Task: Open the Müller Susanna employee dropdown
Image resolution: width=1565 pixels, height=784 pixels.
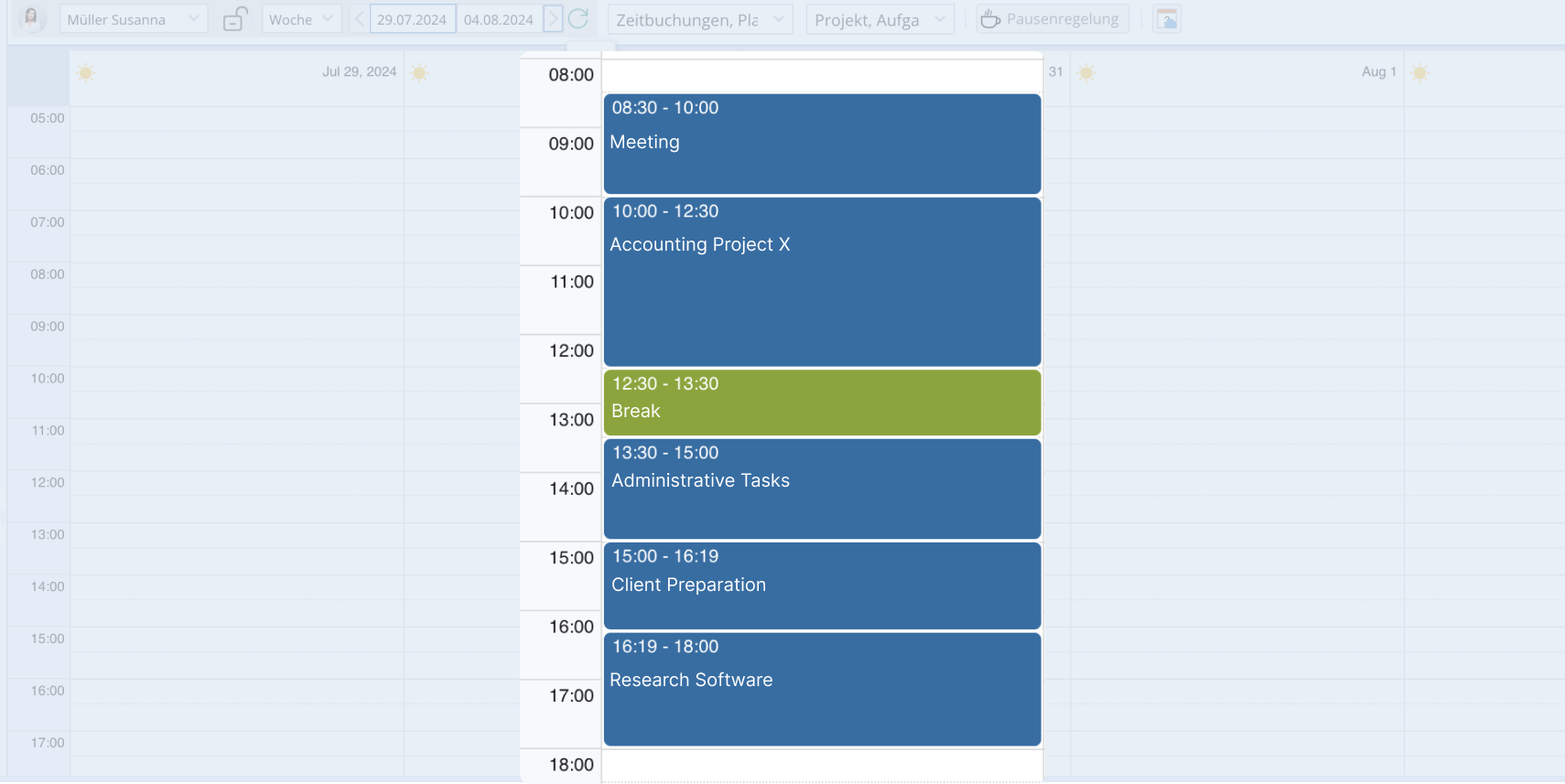Action: 134,19
